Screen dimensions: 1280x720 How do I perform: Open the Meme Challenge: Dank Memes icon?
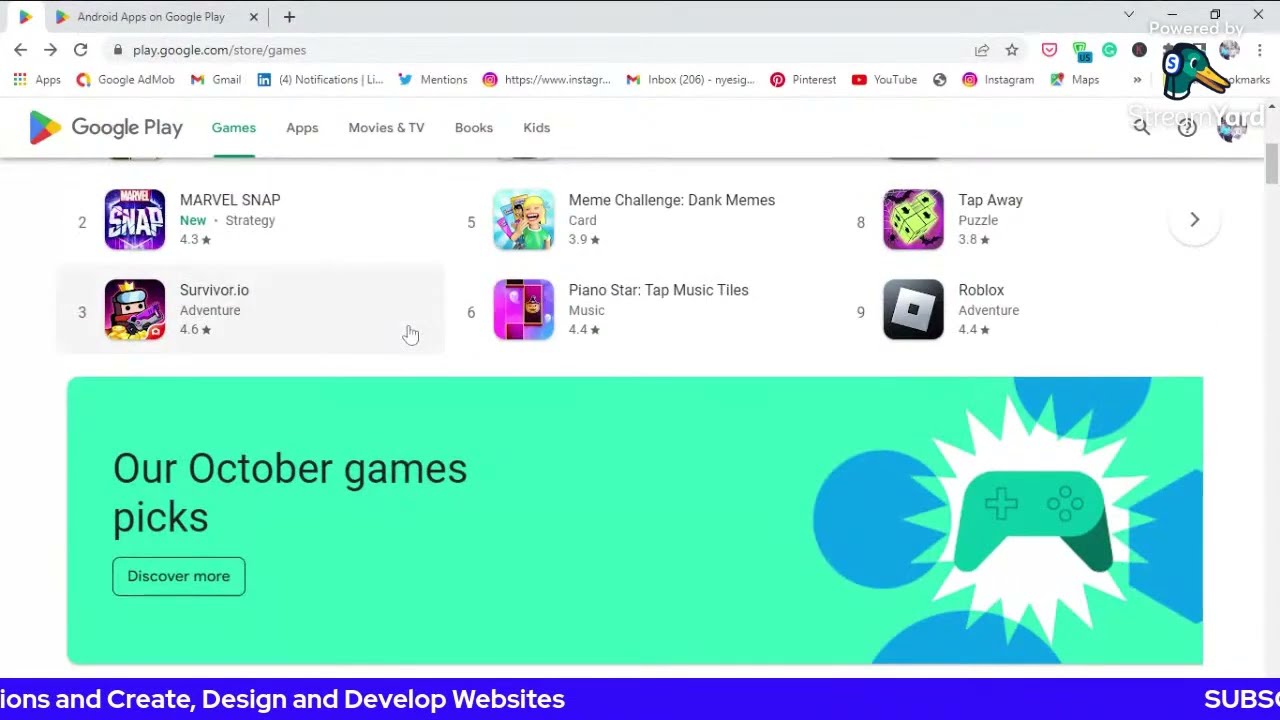pos(523,219)
